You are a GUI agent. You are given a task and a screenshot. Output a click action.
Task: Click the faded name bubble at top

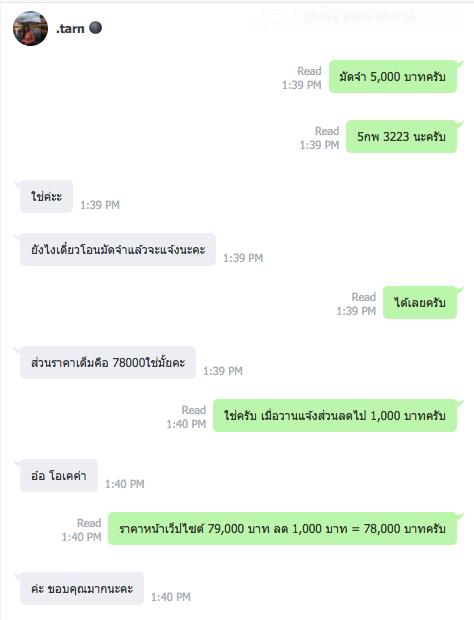[x=375, y=17]
